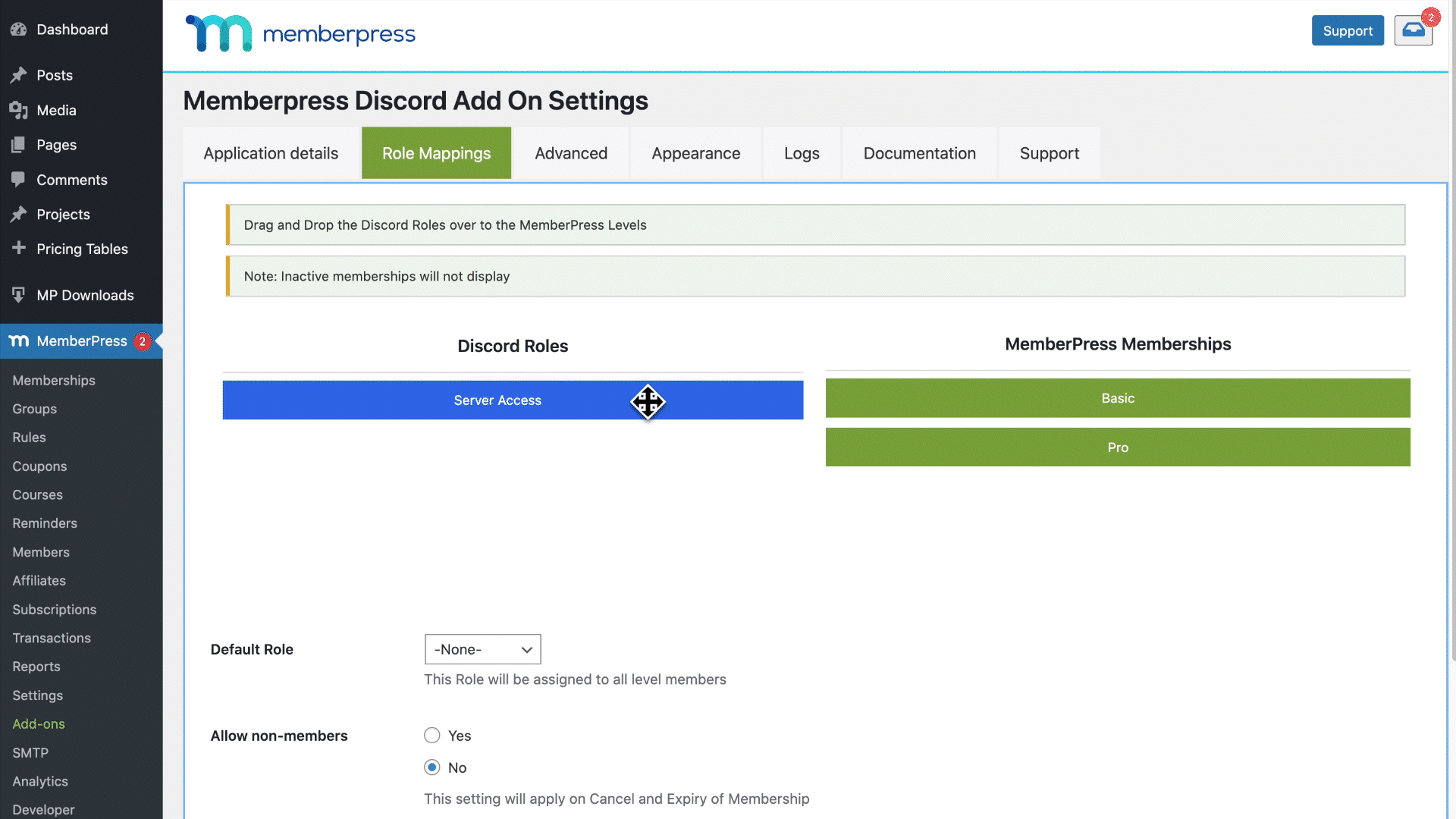Click the Discord Roles heading

(513, 346)
